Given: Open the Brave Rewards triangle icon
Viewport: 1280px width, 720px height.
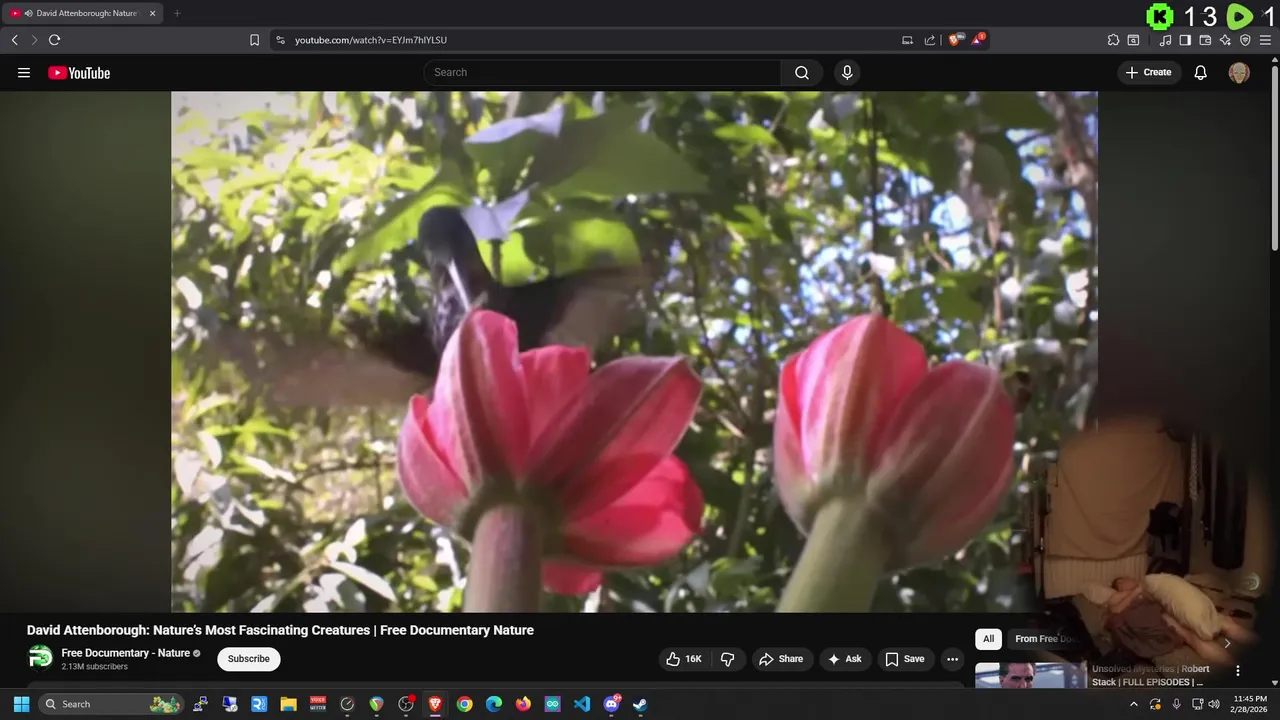Looking at the screenshot, I should tap(979, 39).
